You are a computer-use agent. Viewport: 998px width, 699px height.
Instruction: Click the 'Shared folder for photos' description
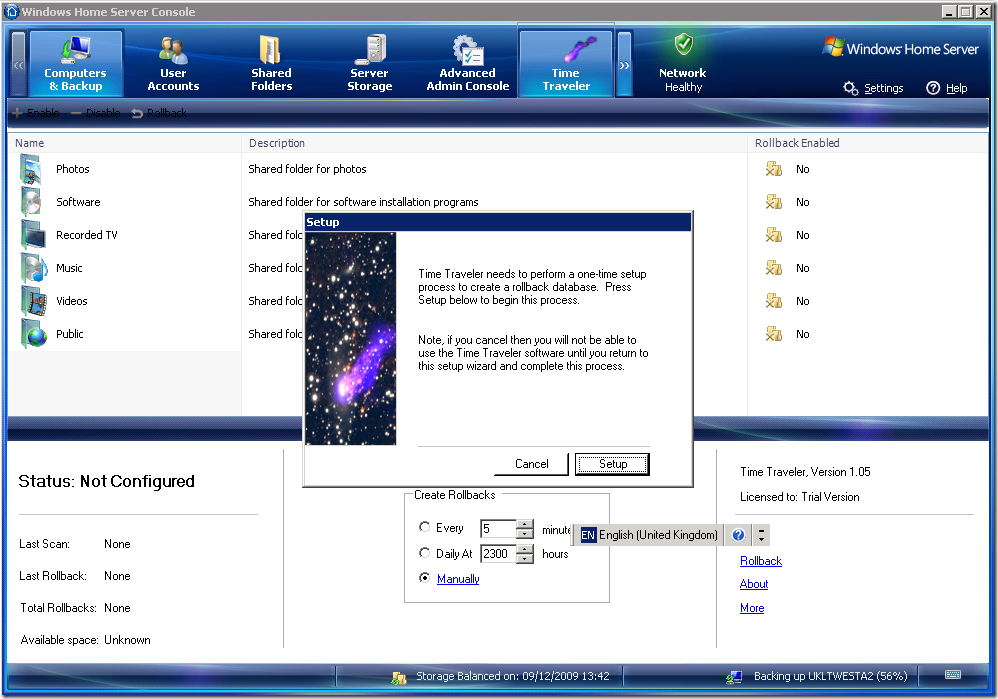[x=307, y=169]
